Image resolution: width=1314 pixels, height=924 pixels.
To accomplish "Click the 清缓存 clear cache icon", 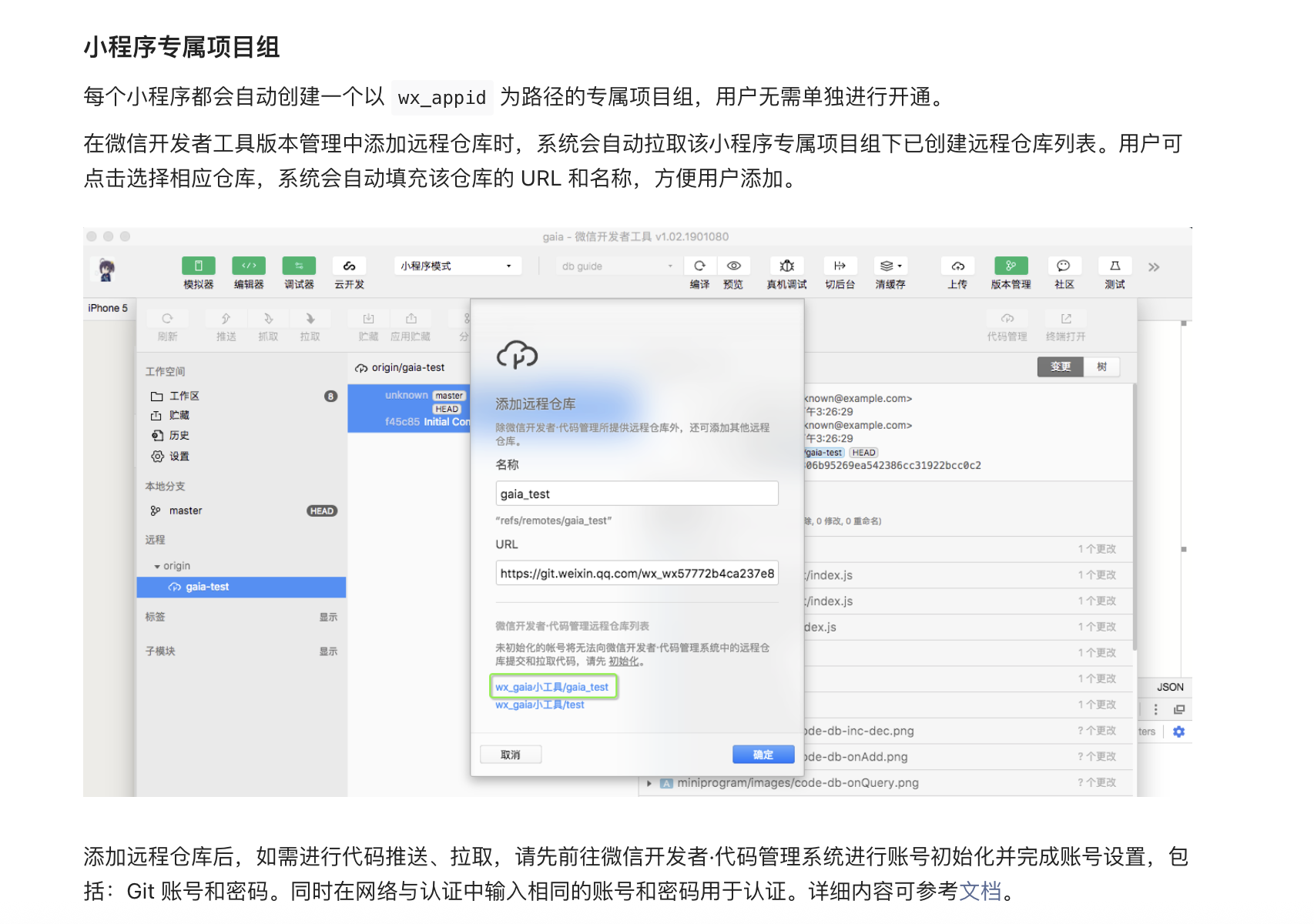I will point(890,266).
